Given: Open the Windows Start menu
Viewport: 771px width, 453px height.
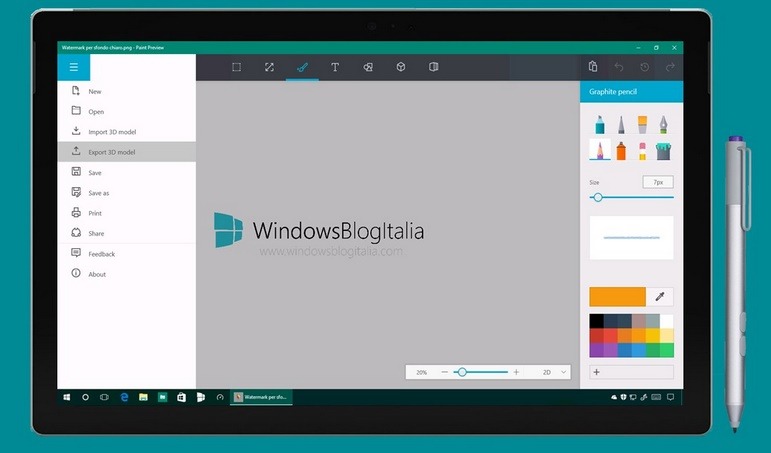Looking at the screenshot, I should (x=67, y=397).
